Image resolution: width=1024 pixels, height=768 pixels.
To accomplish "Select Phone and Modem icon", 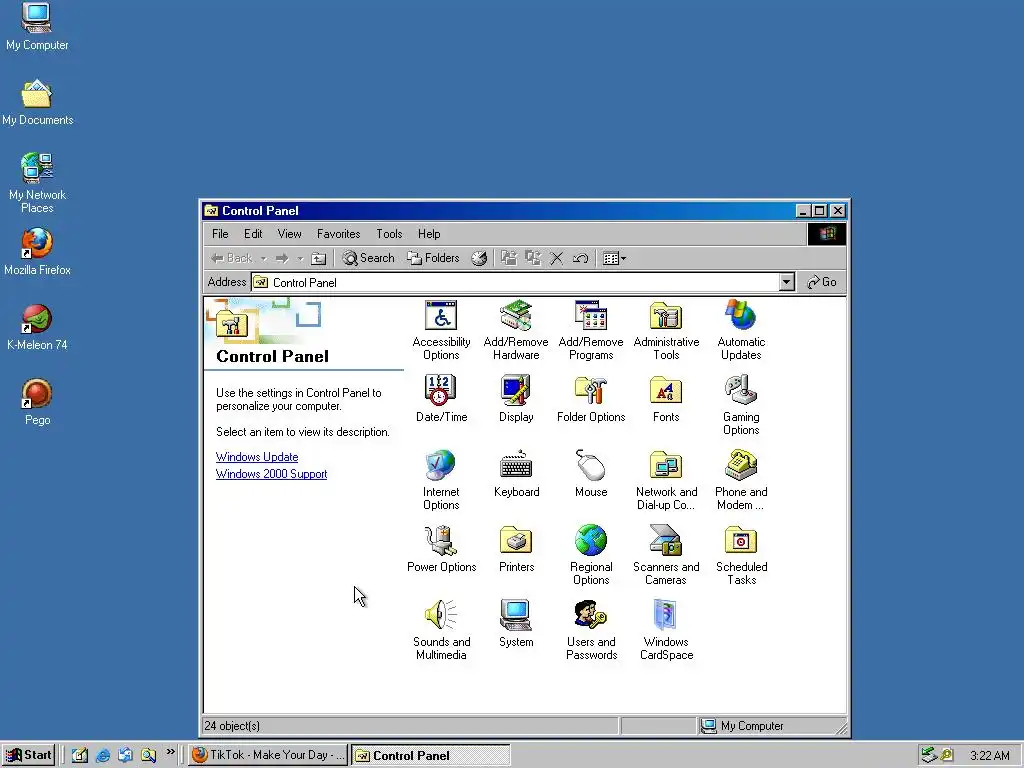I will (741, 480).
